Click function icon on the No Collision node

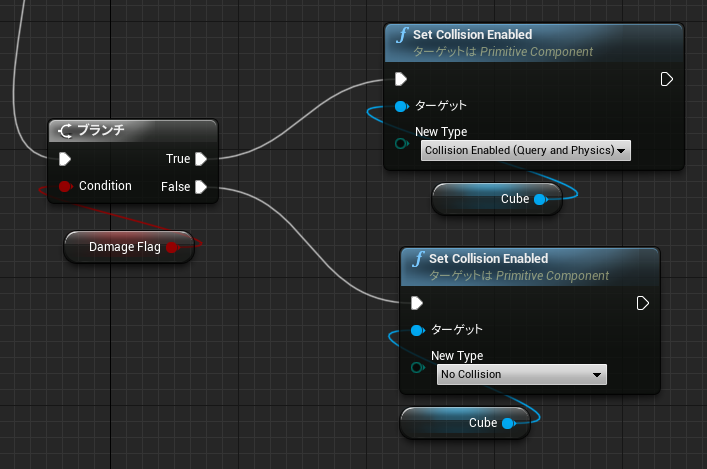[418, 259]
